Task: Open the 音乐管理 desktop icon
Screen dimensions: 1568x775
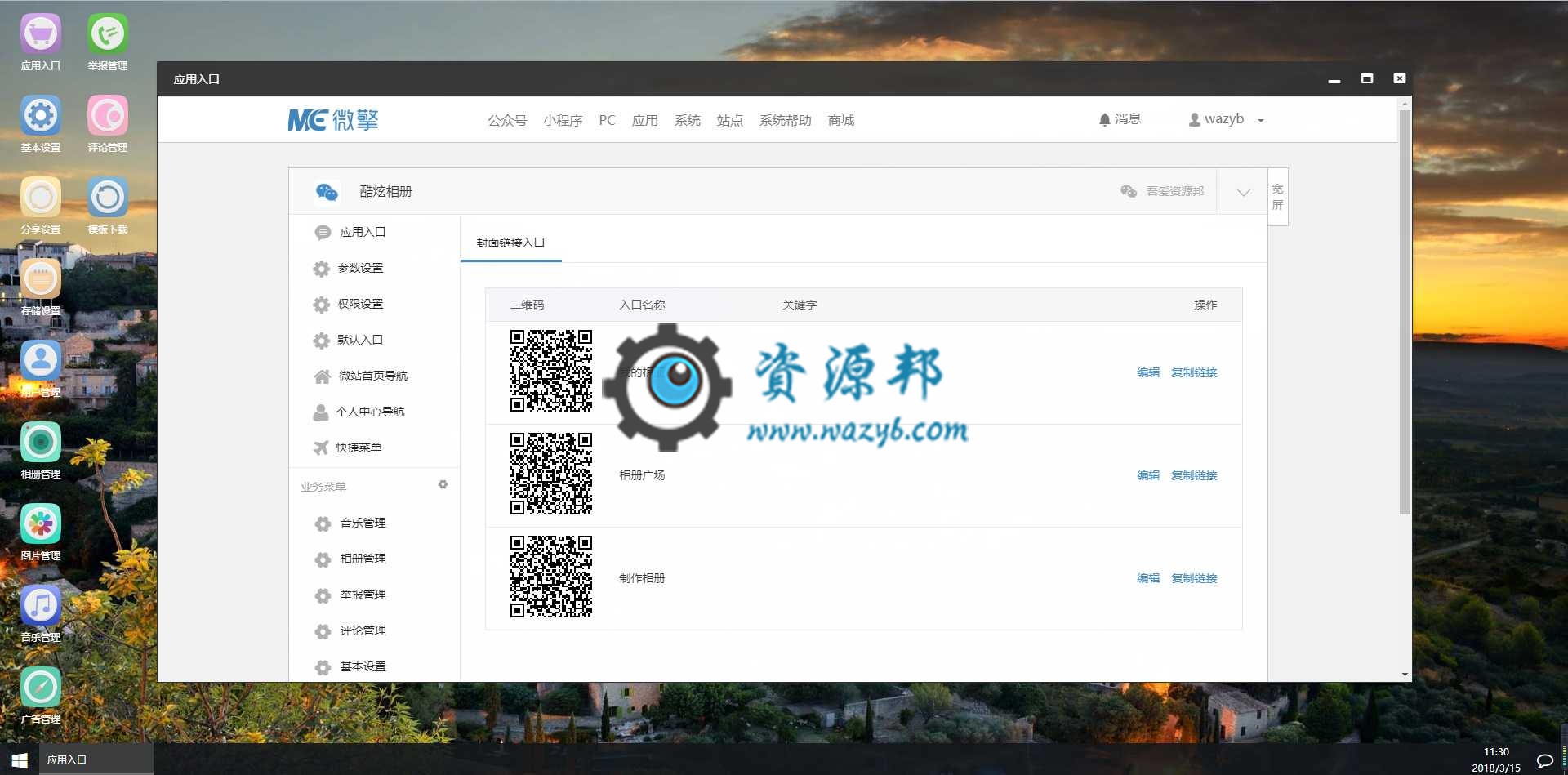Action: tap(41, 613)
